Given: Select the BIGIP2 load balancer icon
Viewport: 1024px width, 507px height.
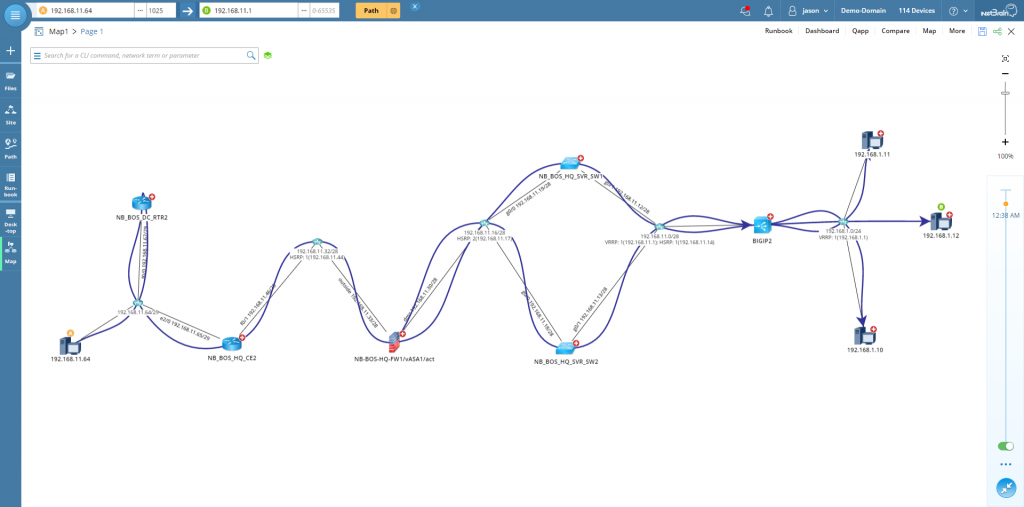Looking at the screenshot, I should pyautogui.click(x=762, y=225).
